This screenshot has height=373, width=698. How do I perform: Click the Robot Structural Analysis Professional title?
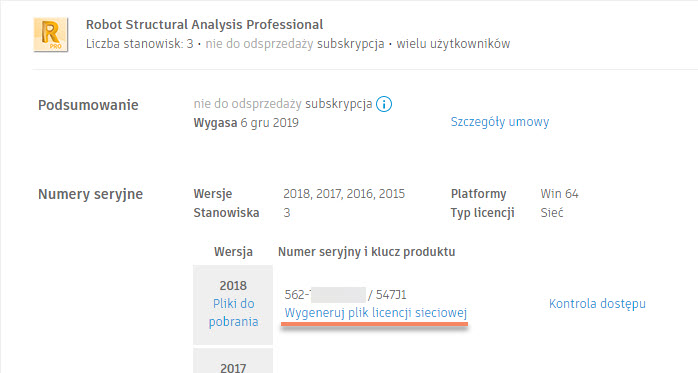pos(204,25)
